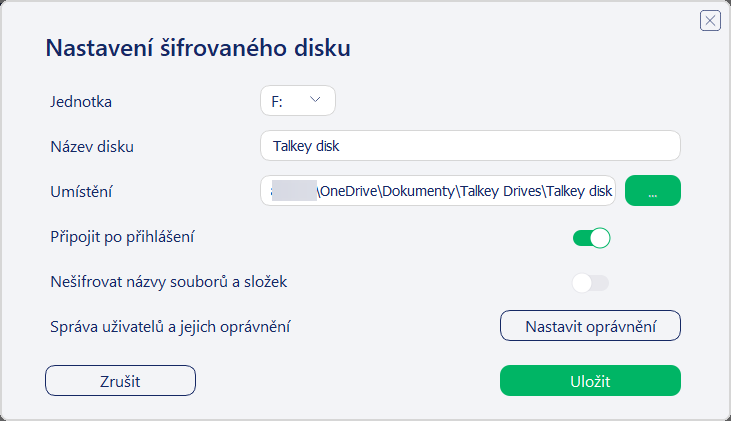
Task: Disable the Připojit po přihlášení switch
Action: coord(592,238)
